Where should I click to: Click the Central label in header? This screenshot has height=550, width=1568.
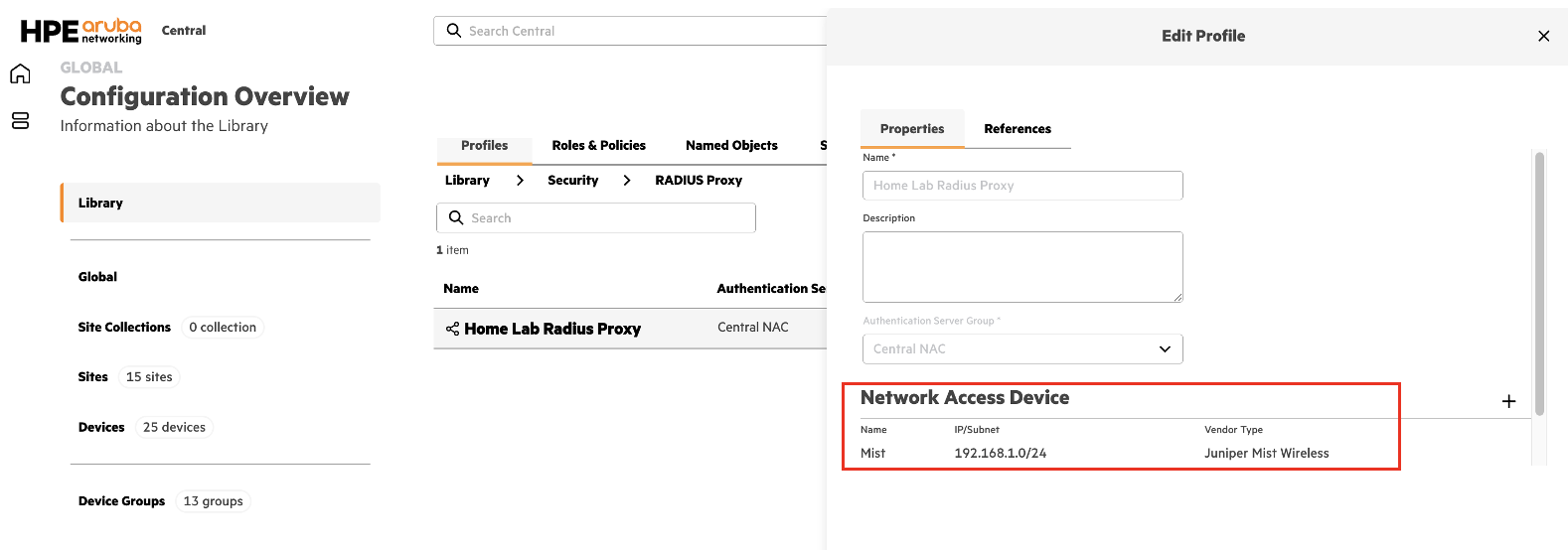coord(184,31)
